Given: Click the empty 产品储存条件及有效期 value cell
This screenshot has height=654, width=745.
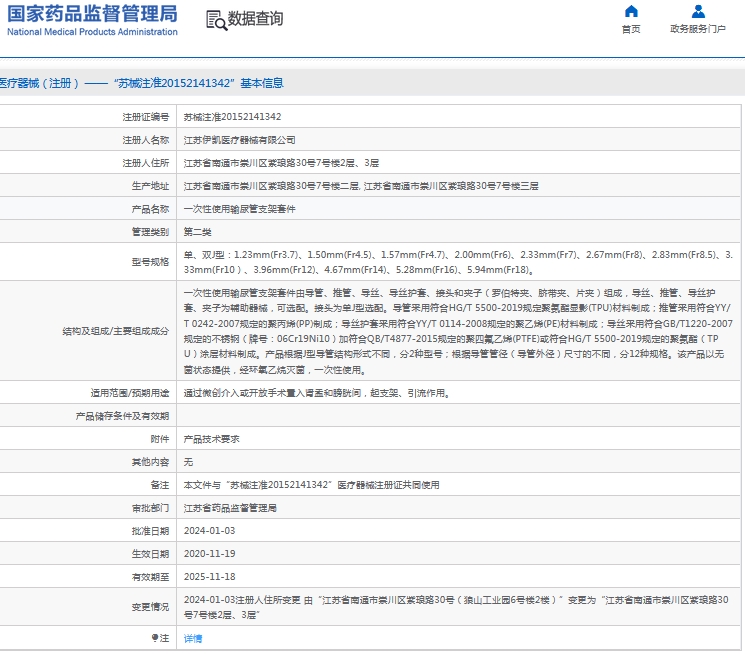Looking at the screenshot, I should 458,416.
